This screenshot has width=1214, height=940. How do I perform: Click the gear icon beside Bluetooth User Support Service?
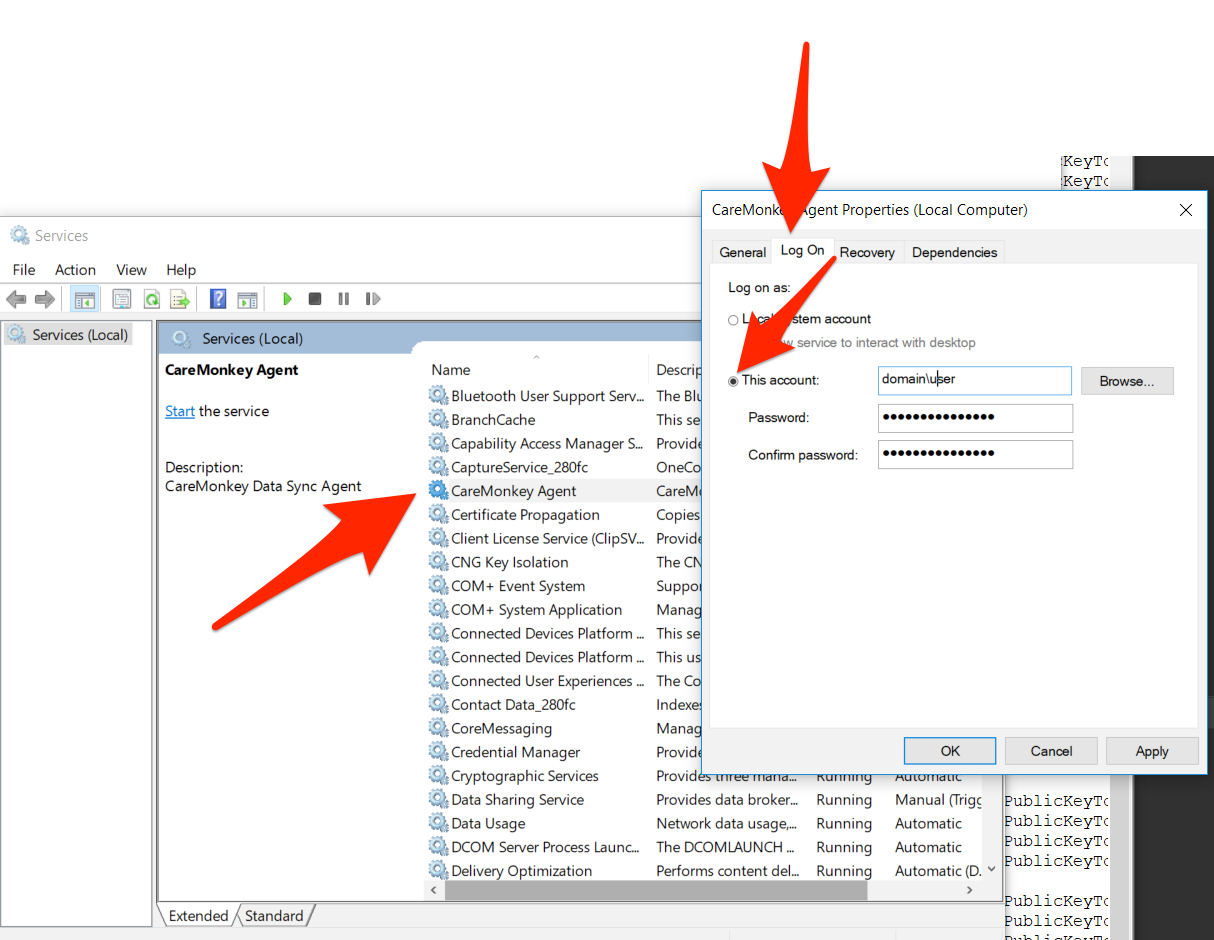pyautogui.click(x=438, y=396)
